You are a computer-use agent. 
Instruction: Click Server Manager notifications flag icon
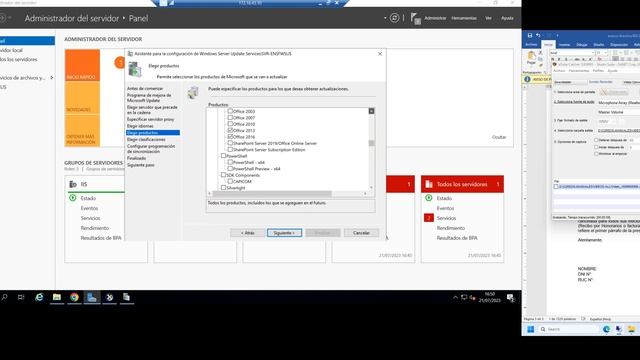[416, 18]
